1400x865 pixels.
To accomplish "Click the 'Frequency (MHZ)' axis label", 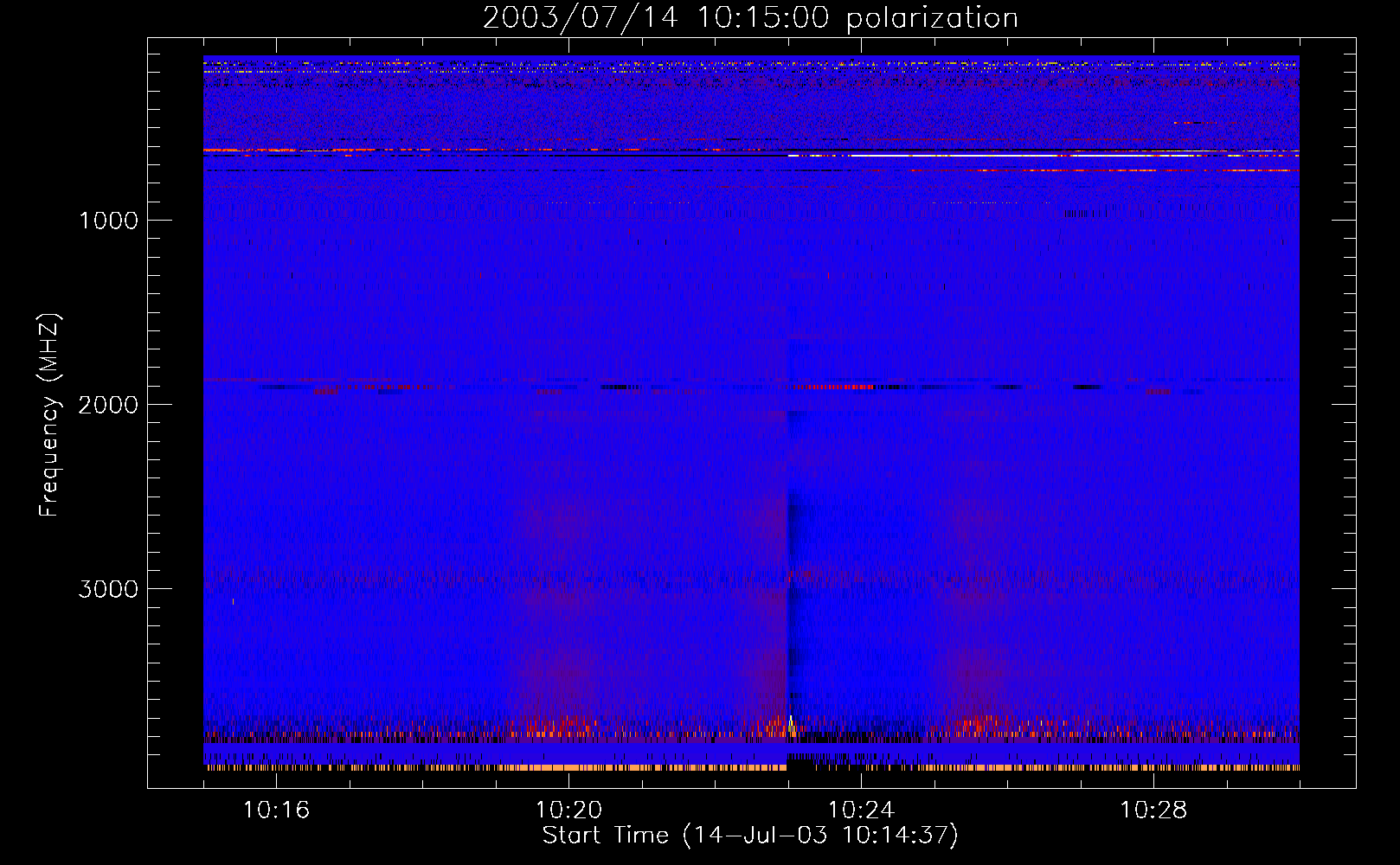I will pyautogui.click(x=49, y=414).
